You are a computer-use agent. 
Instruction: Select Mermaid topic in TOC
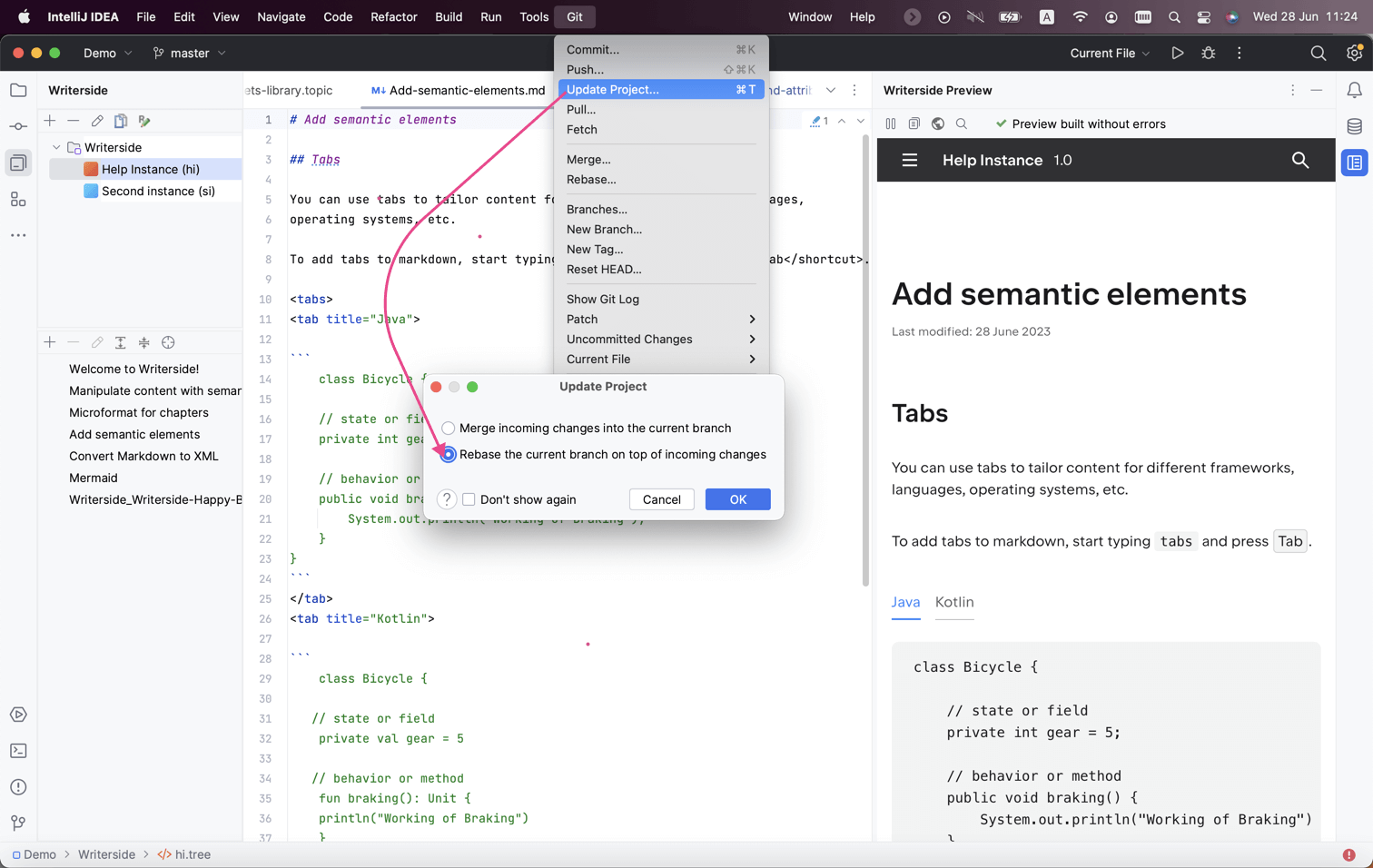(x=94, y=478)
